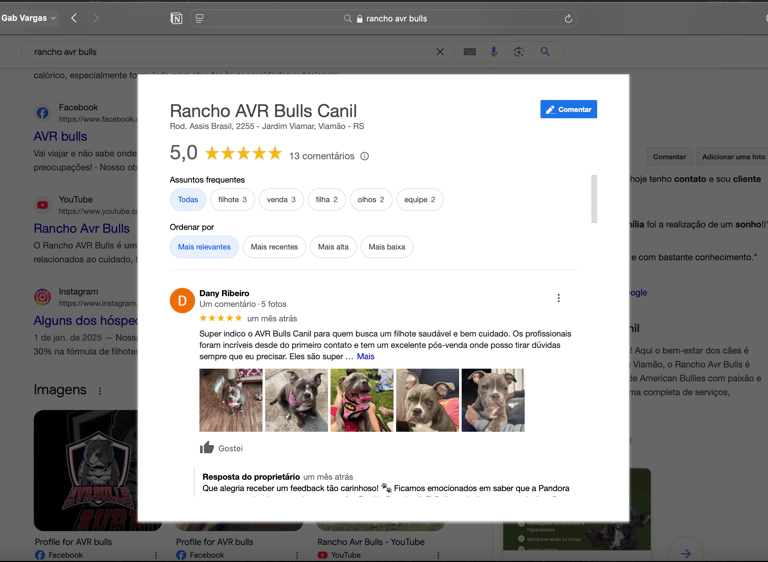Open the Rancho Avr Bulls YouTube link
The width and height of the screenshot is (768, 562).
coord(81,228)
